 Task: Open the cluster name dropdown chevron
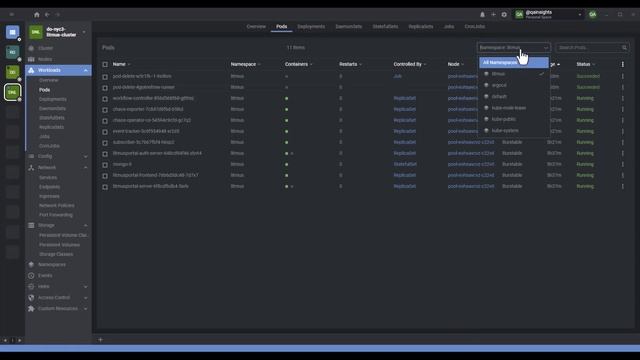click(x=84, y=32)
